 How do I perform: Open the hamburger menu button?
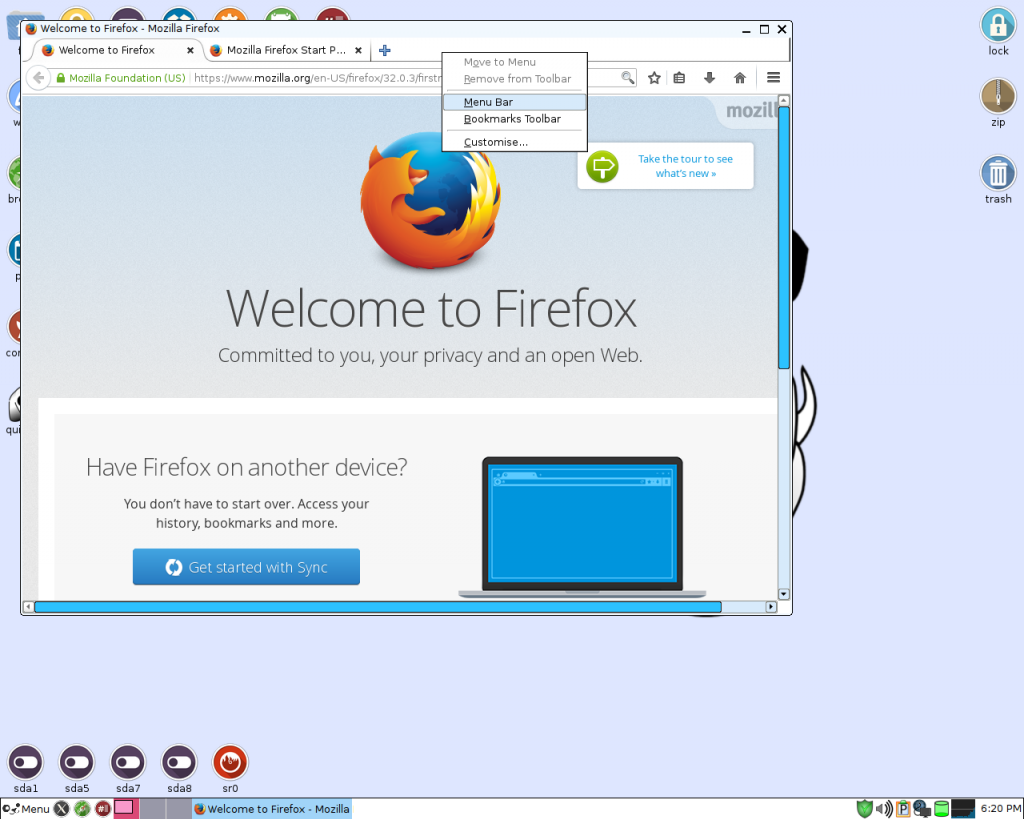[x=773, y=78]
